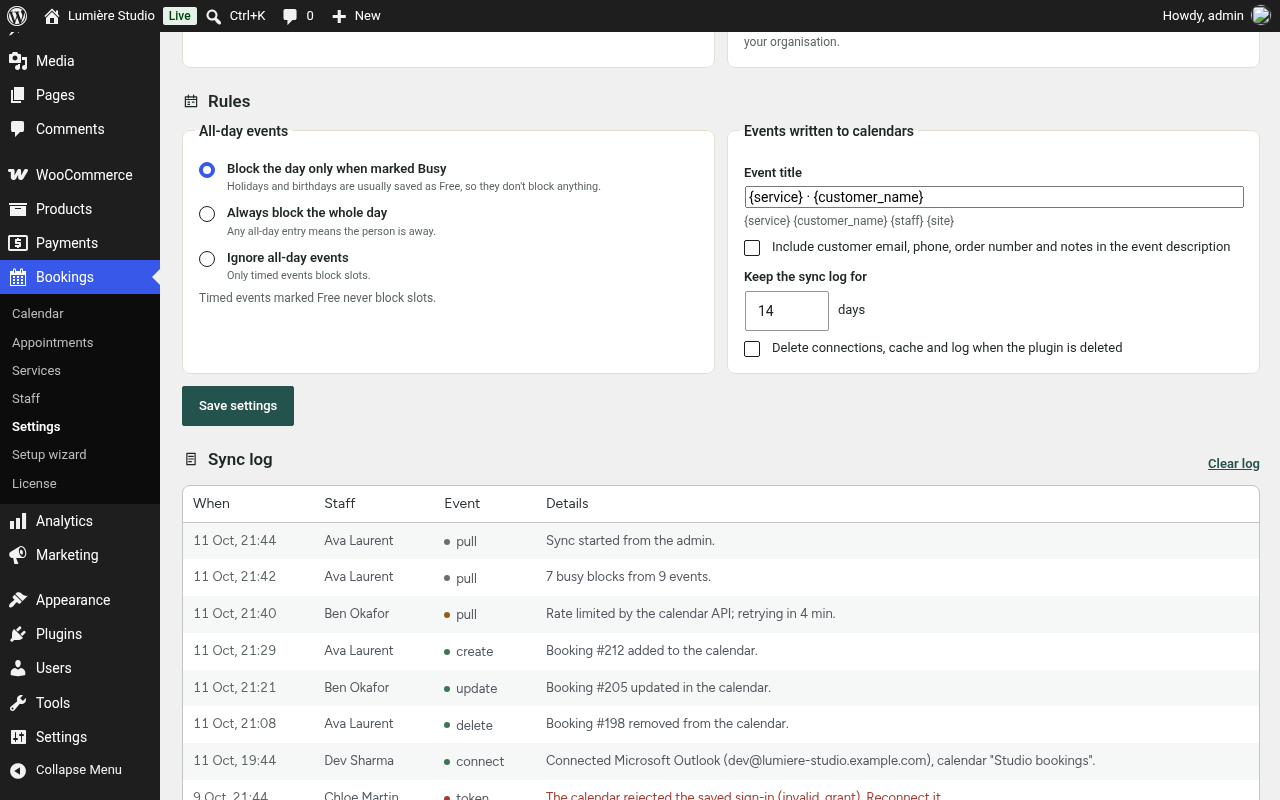
Task: Click the WooCommerce logo icon
Action: [18, 175]
